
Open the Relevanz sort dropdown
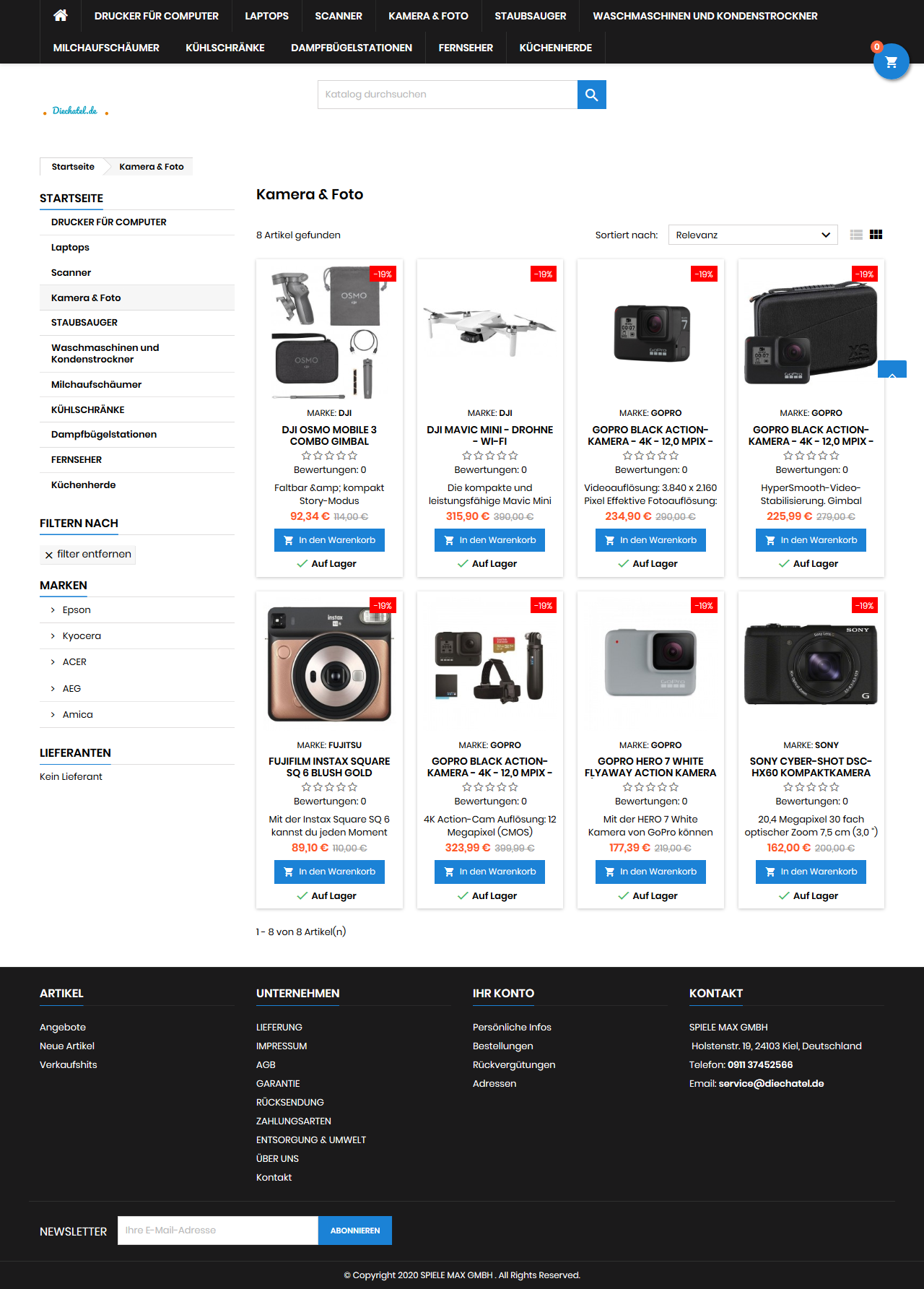pyautogui.click(x=753, y=235)
